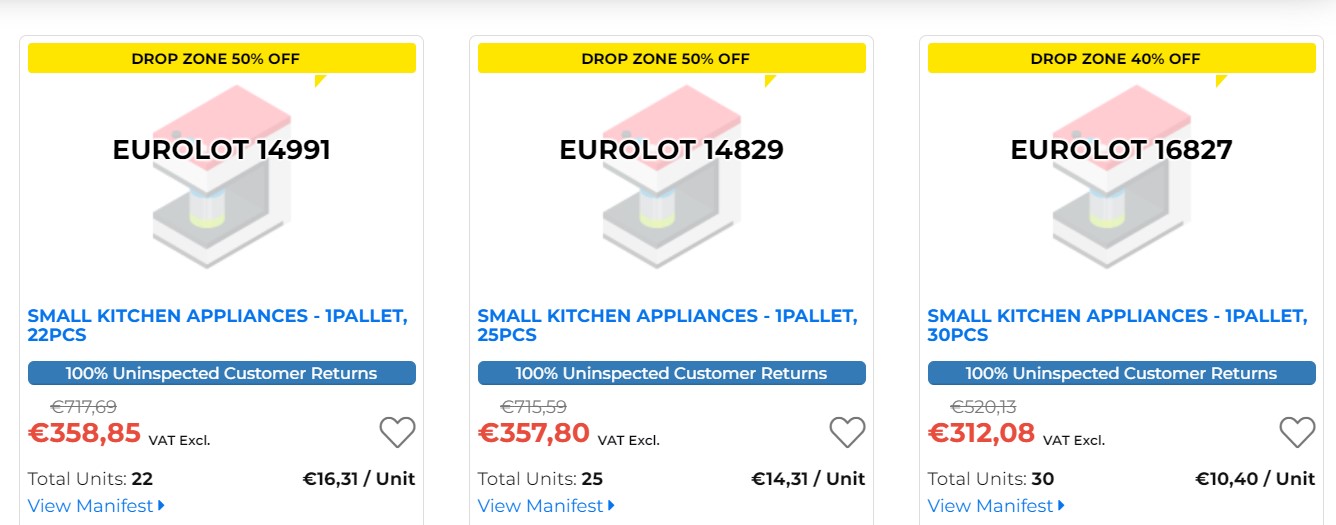Favorite Eurolot 14829 using the heart icon
Viewport: 1336px width, 525px height.
pos(847,432)
